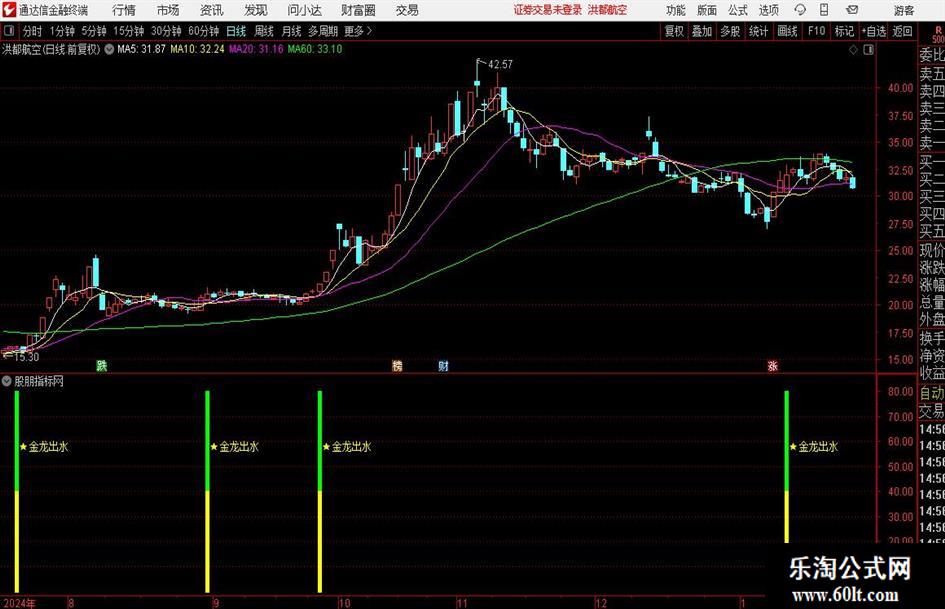Open the 发现 menu
The height and width of the screenshot is (609, 945).
click(x=256, y=10)
